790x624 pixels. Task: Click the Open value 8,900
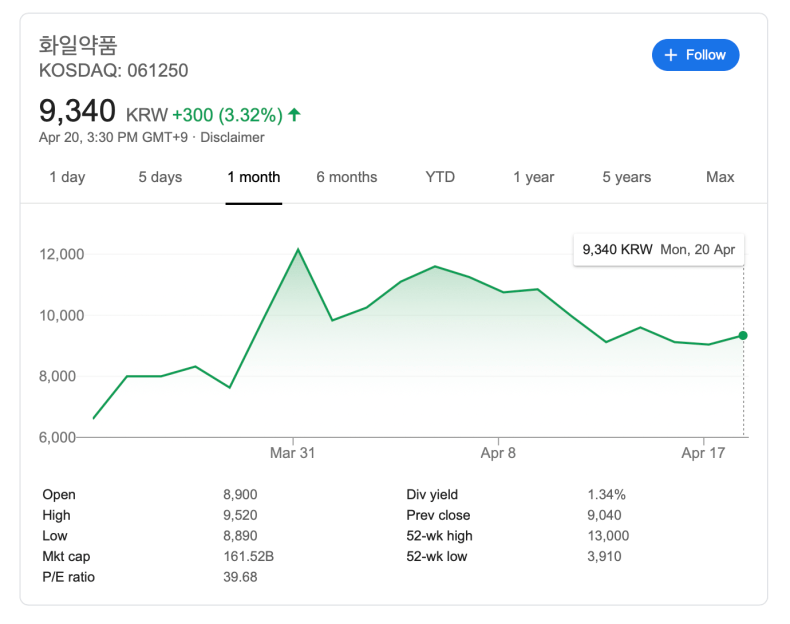coord(240,495)
